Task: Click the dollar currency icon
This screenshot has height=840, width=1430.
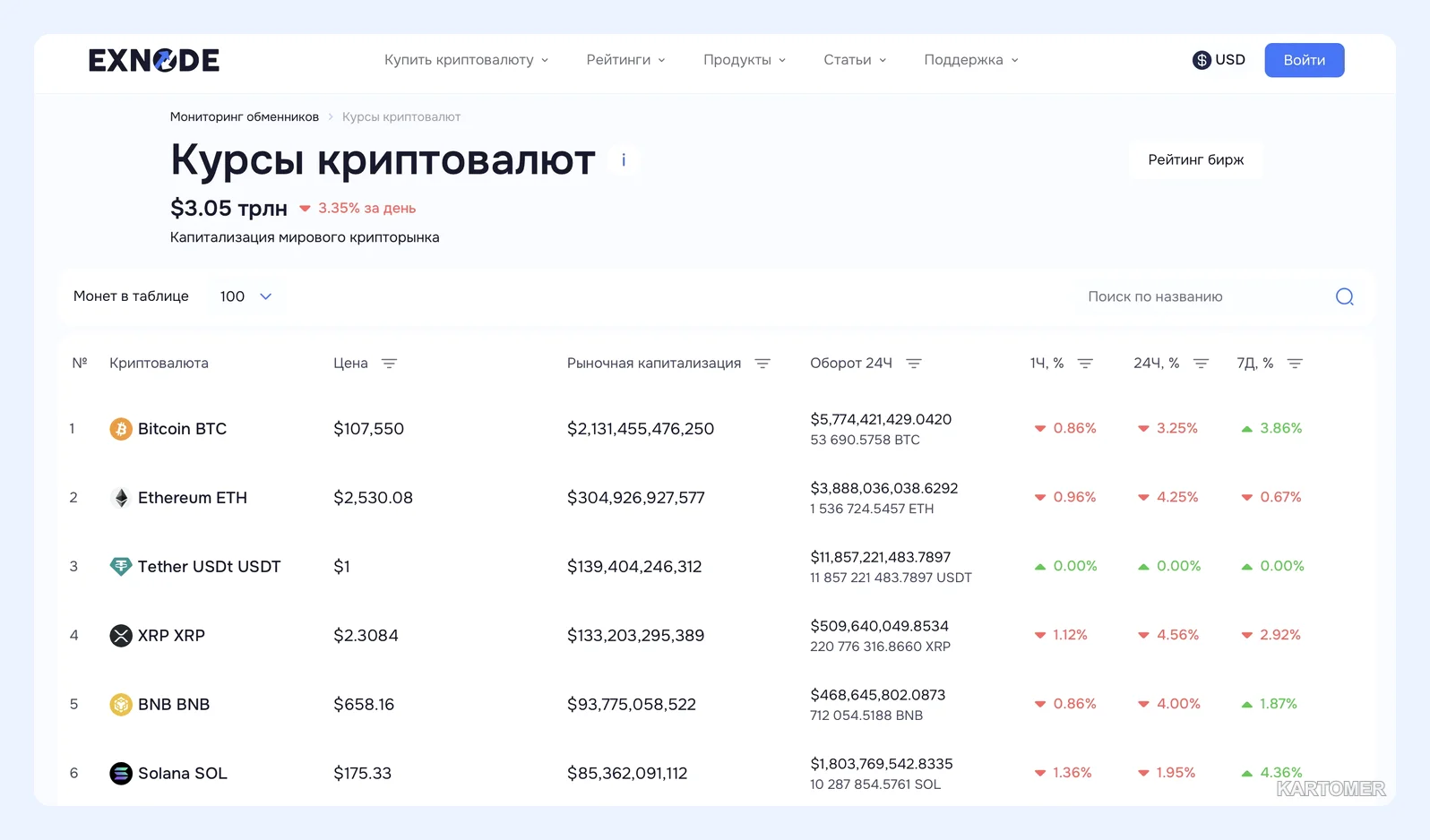Action: pos(1202,60)
